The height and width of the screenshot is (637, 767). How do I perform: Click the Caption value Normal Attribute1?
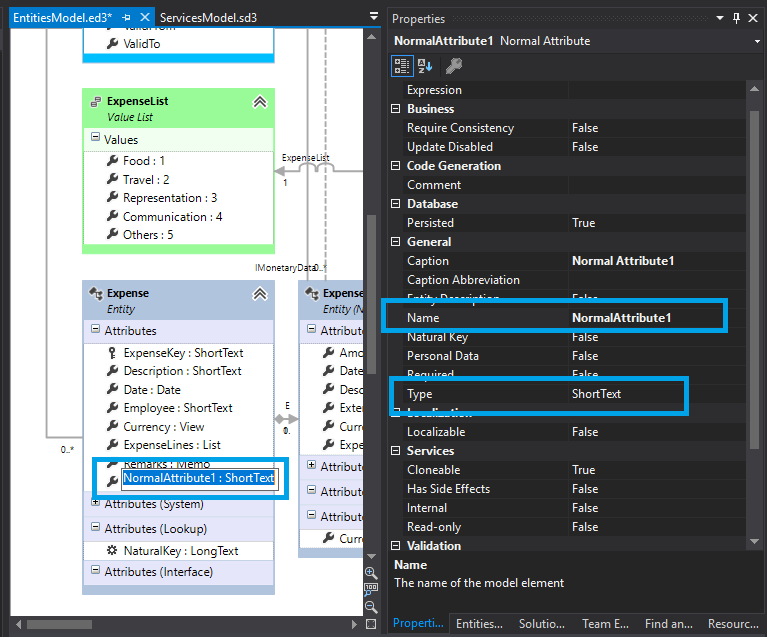623,261
